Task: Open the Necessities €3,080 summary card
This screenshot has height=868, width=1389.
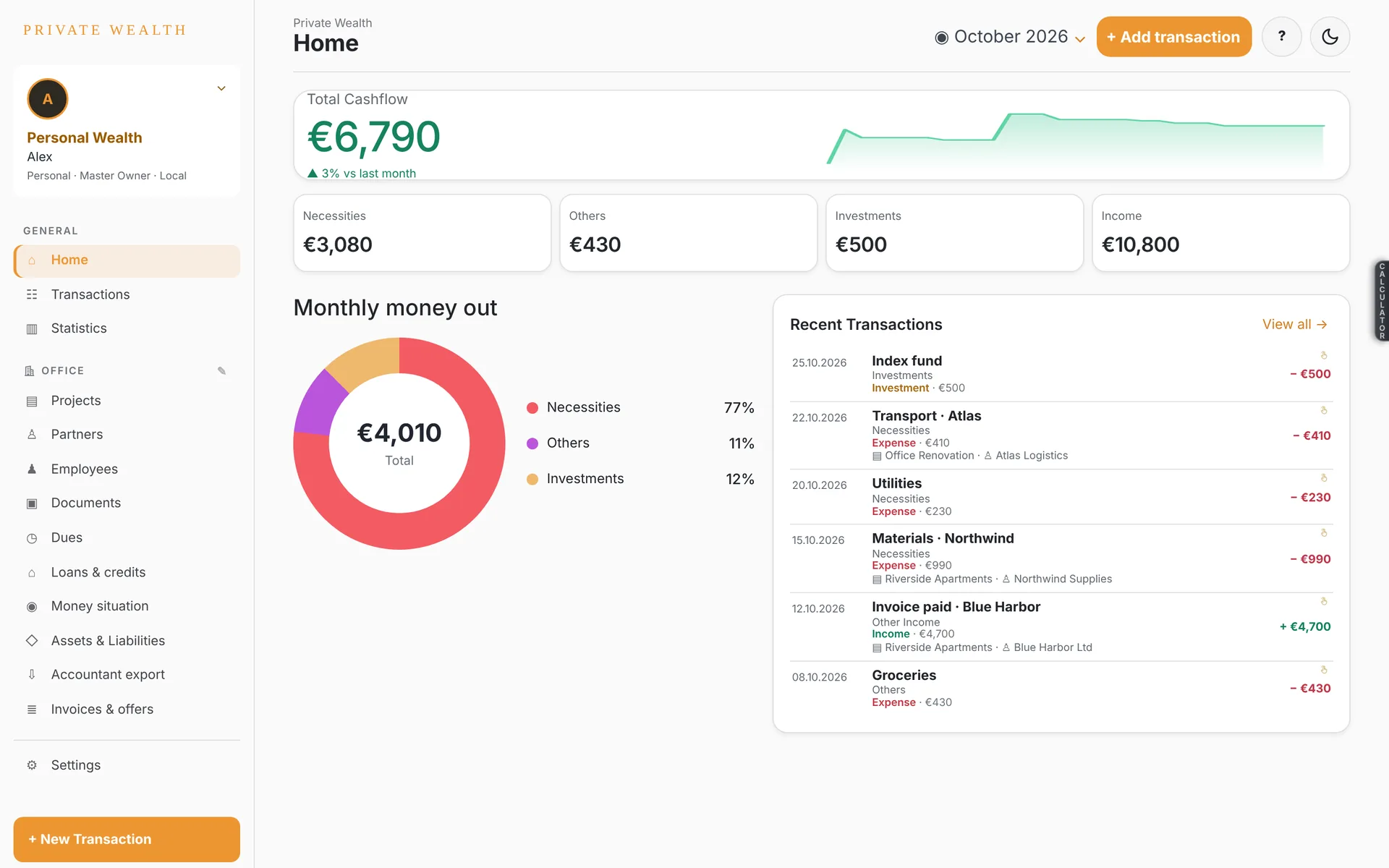Action: click(x=422, y=233)
